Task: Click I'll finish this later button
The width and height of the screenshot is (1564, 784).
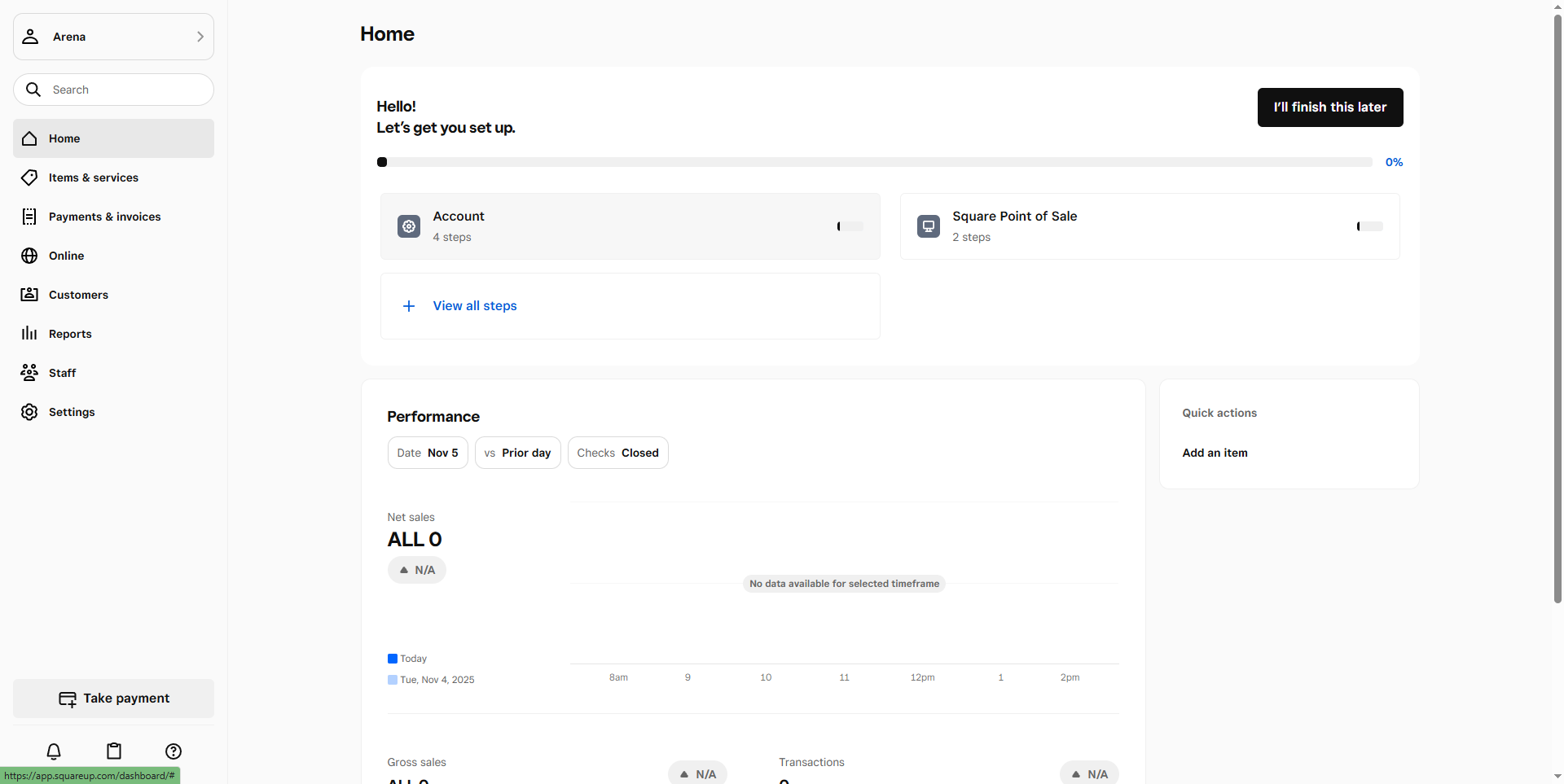Action: tap(1329, 107)
